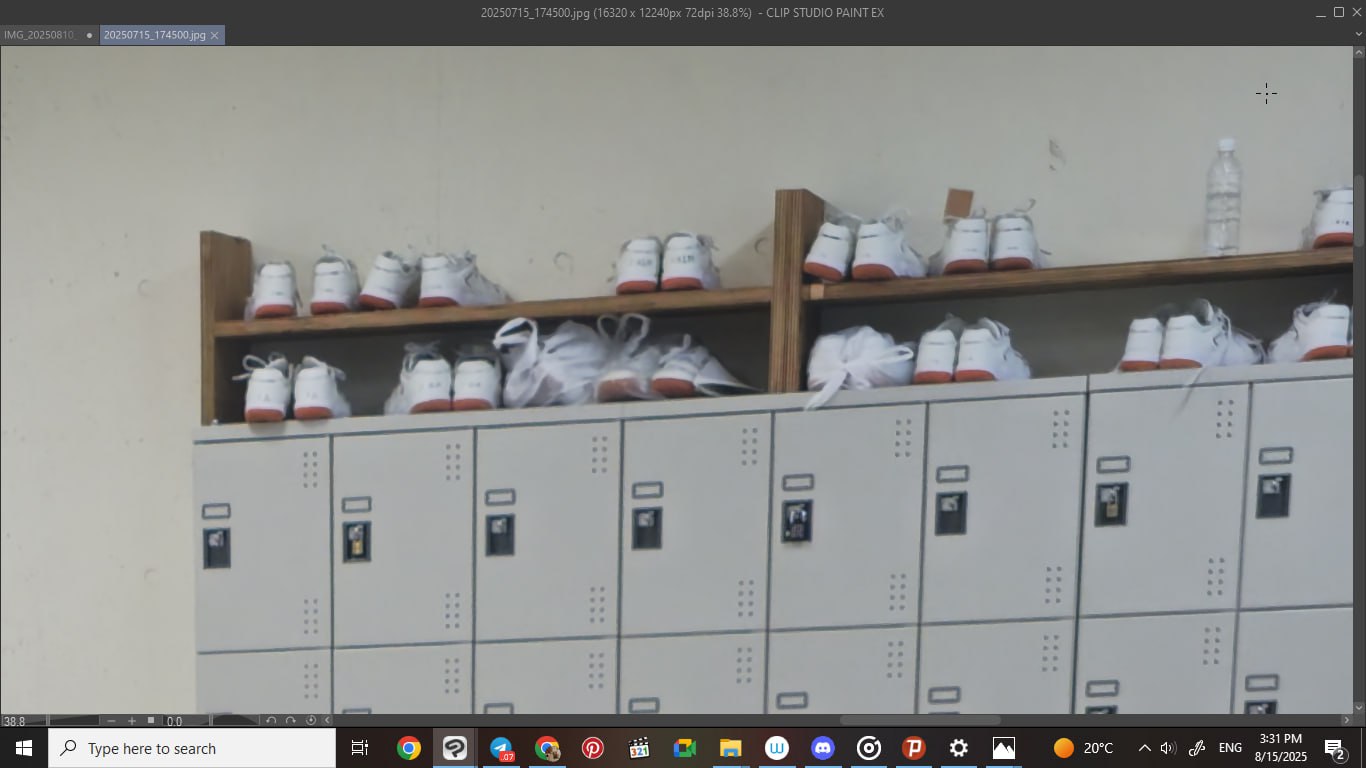Rotate canvas left with counterclockwise arrow
The height and width of the screenshot is (768, 1366).
(x=271, y=720)
